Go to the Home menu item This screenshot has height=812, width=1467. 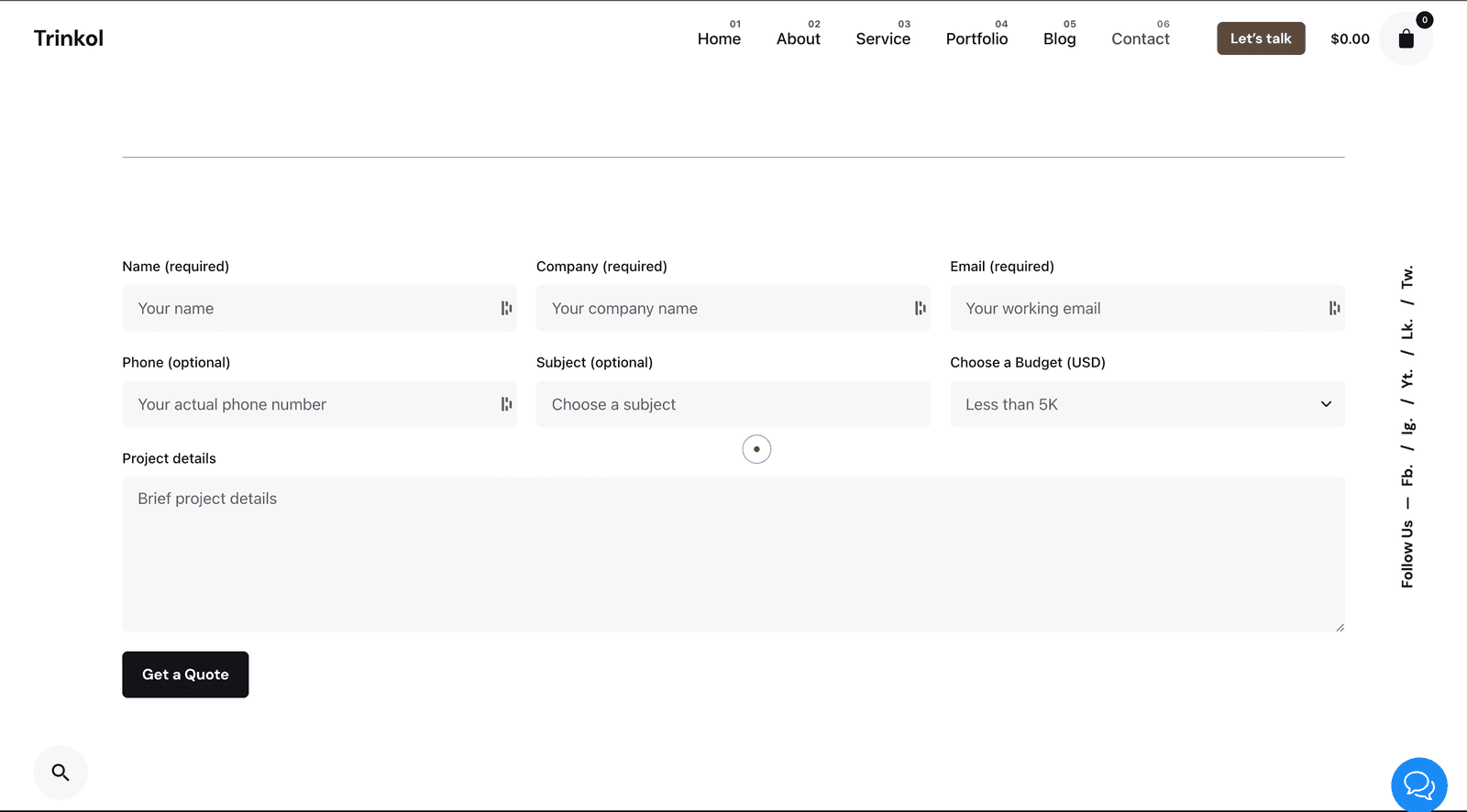click(719, 38)
